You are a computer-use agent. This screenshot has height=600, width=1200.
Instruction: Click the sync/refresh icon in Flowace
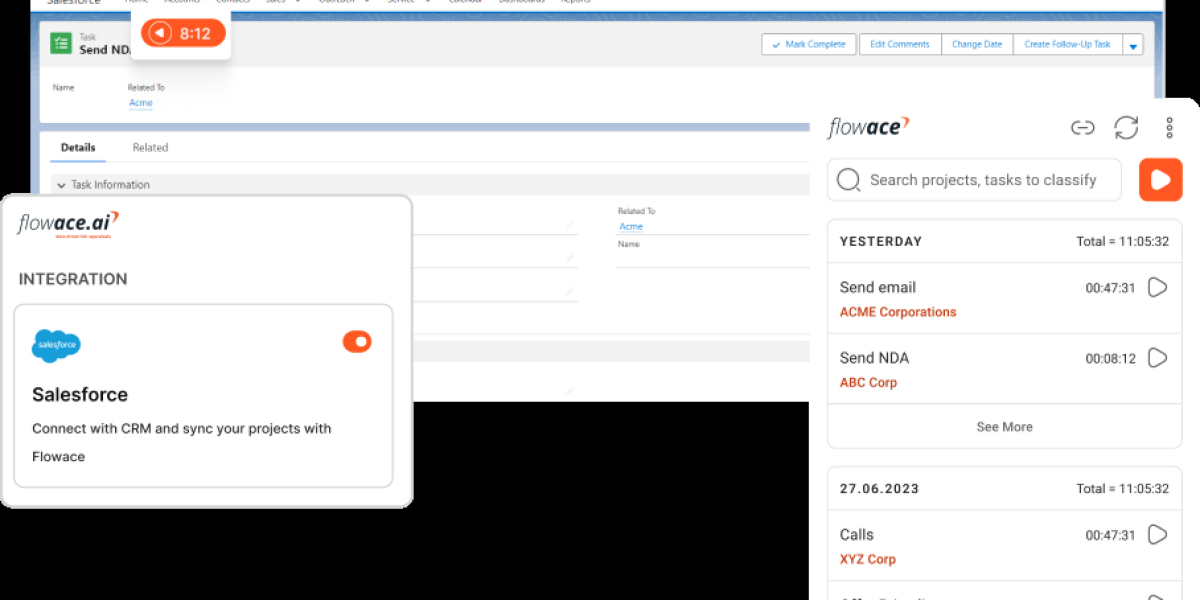pyautogui.click(x=1126, y=128)
